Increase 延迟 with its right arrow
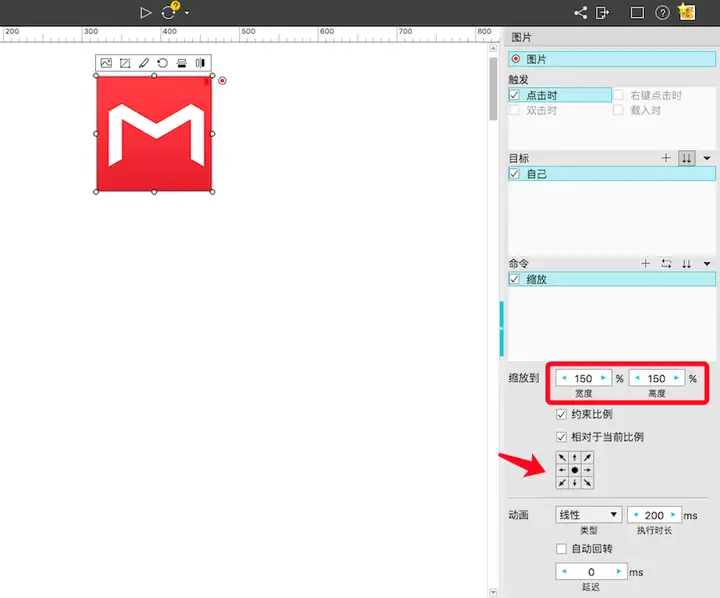Viewport: 720px width, 598px height. pyautogui.click(x=619, y=571)
